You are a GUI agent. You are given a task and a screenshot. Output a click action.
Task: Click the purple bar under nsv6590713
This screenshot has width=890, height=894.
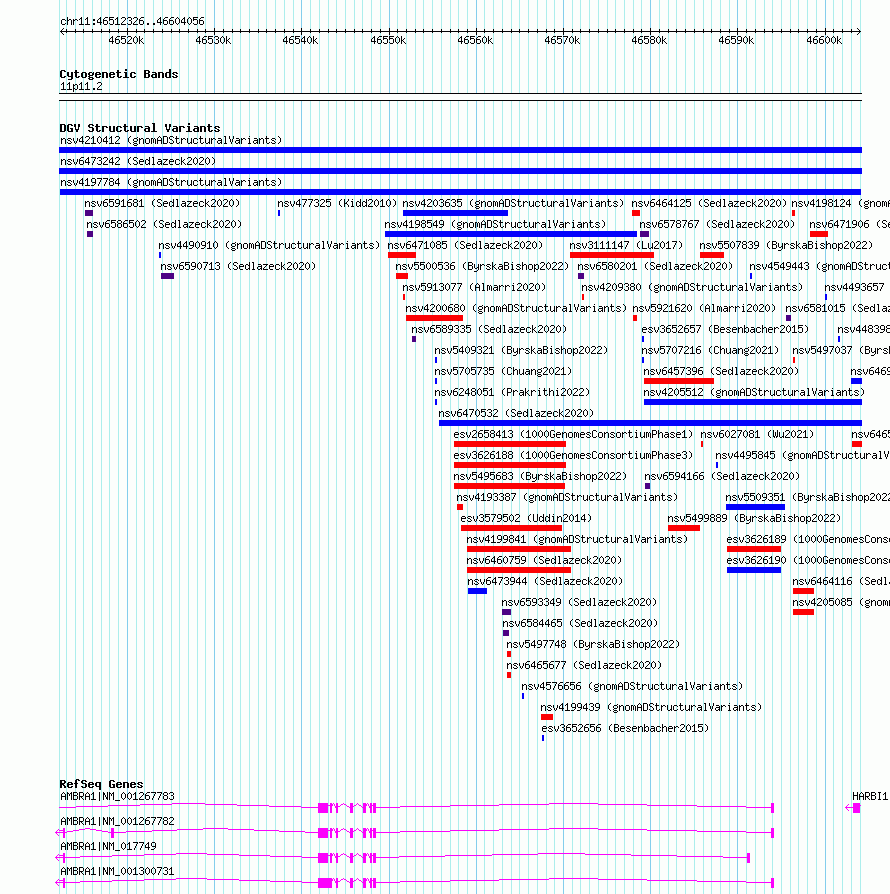(167, 276)
